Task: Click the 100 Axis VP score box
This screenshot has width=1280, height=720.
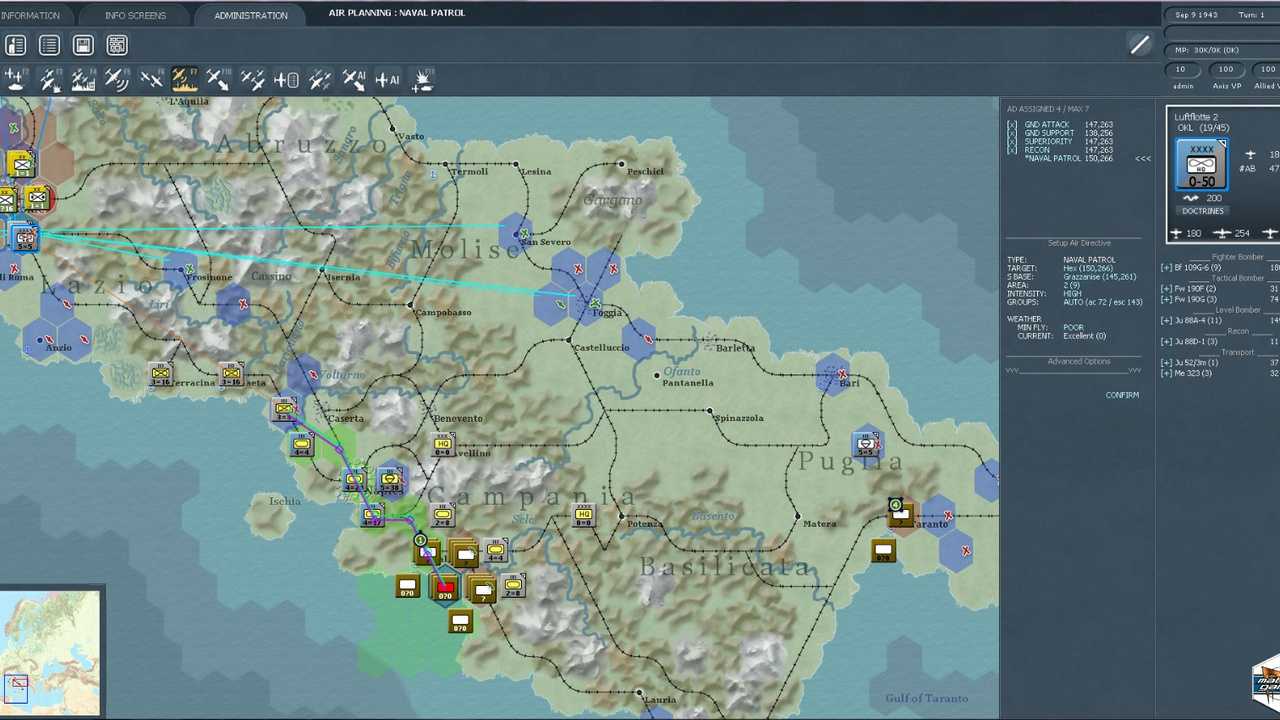Action: (1226, 69)
